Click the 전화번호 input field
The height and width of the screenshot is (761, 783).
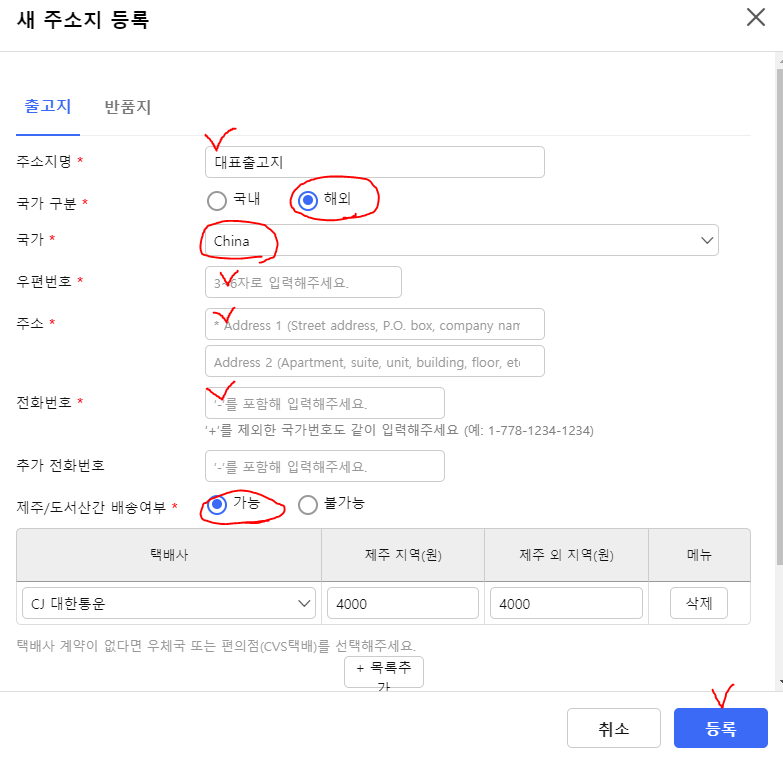tap(325, 403)
